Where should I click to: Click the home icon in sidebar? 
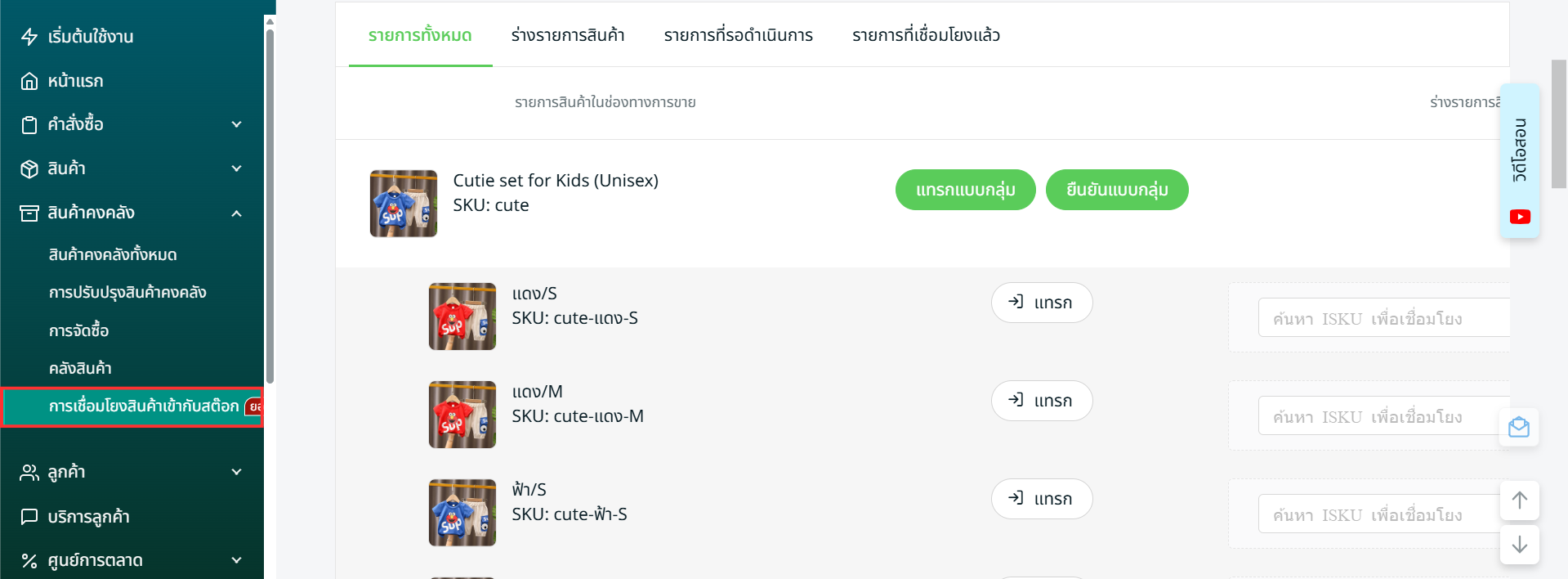click(29, 81)
